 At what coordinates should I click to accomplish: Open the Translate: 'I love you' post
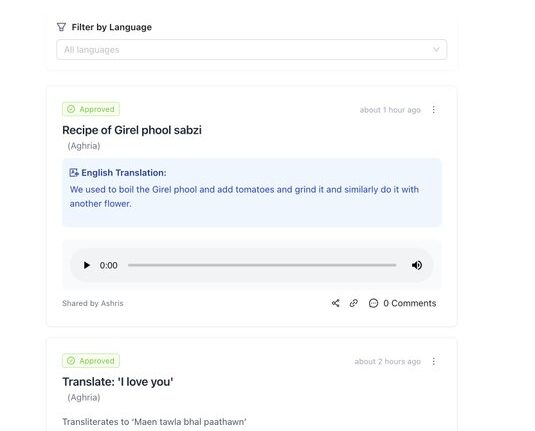[118, 382]
